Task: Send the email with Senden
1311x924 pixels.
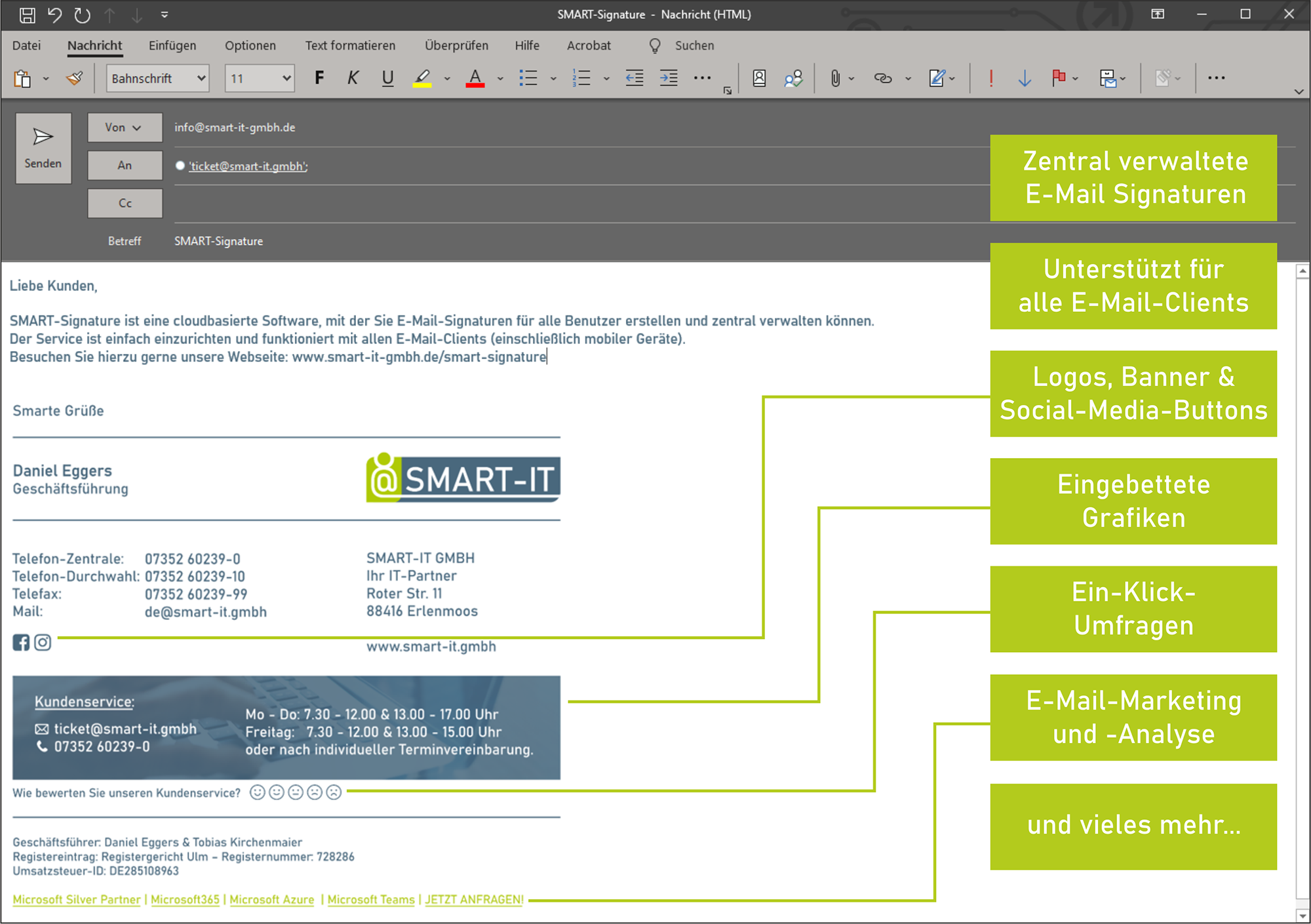Action: (43, 148)
